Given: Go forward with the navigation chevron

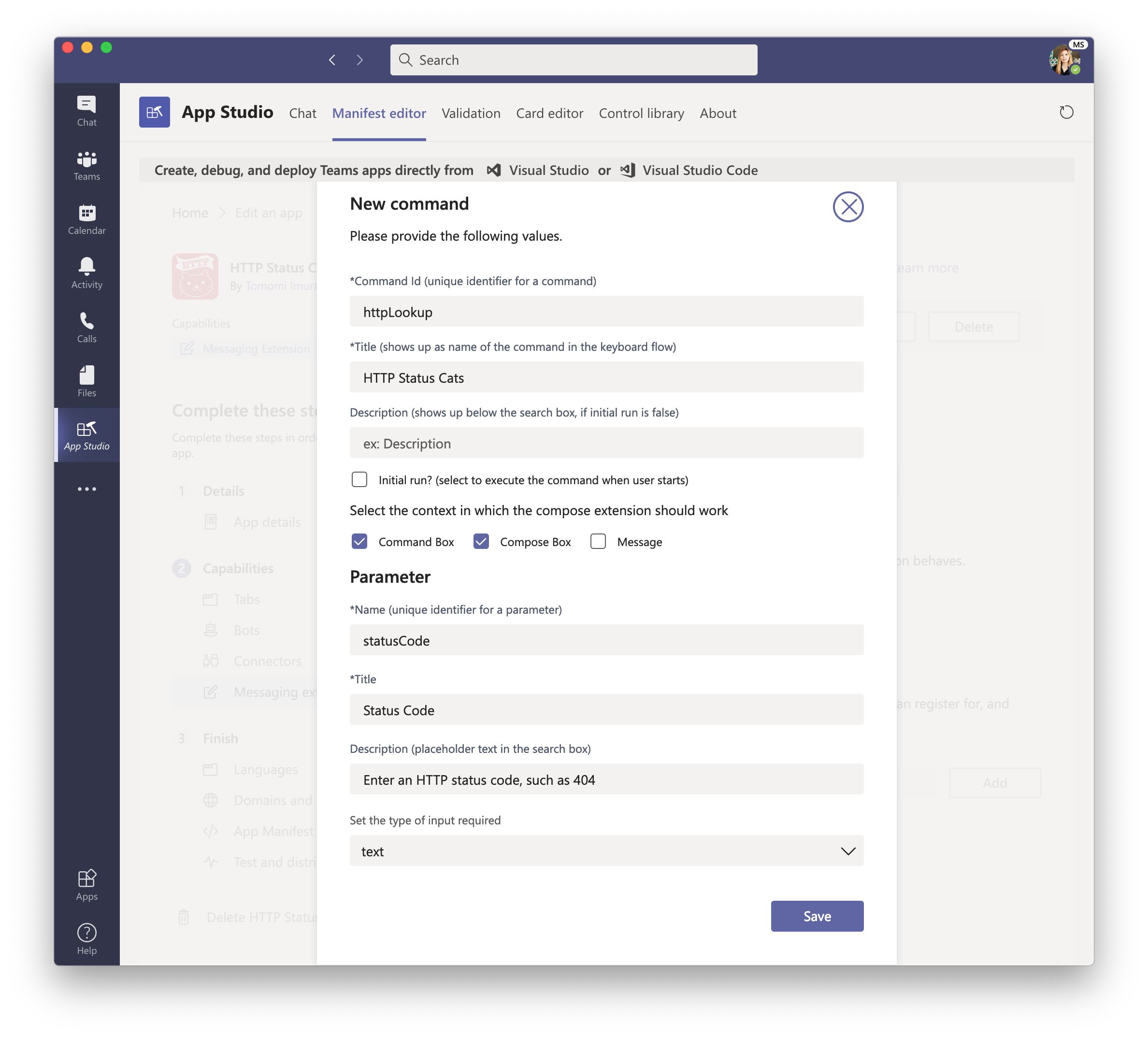Looking at the screenshot, I should pos(359,60).
